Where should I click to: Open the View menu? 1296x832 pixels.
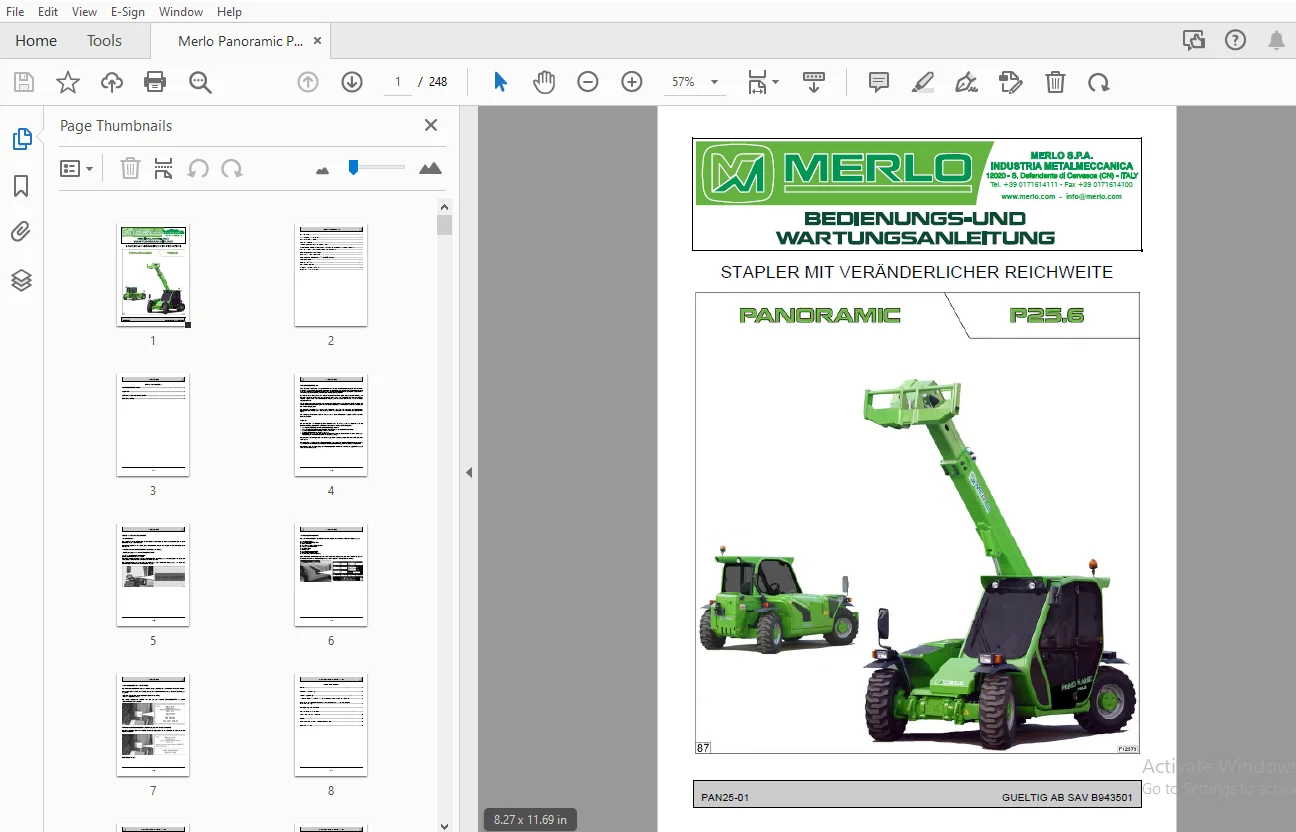[x=85, y=12]
